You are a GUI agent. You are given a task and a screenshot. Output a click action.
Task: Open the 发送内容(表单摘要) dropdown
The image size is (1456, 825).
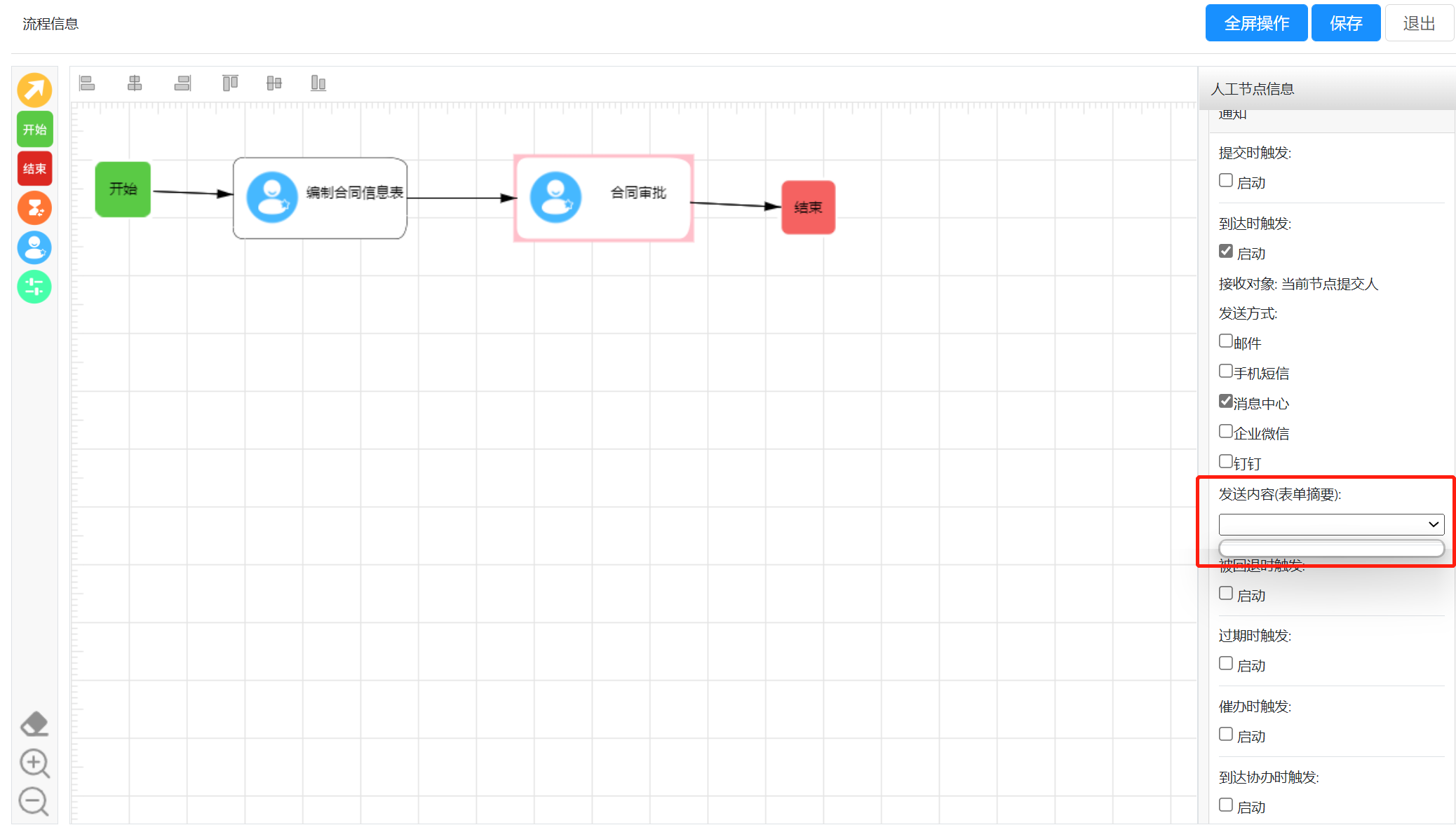coord(1331,524)
